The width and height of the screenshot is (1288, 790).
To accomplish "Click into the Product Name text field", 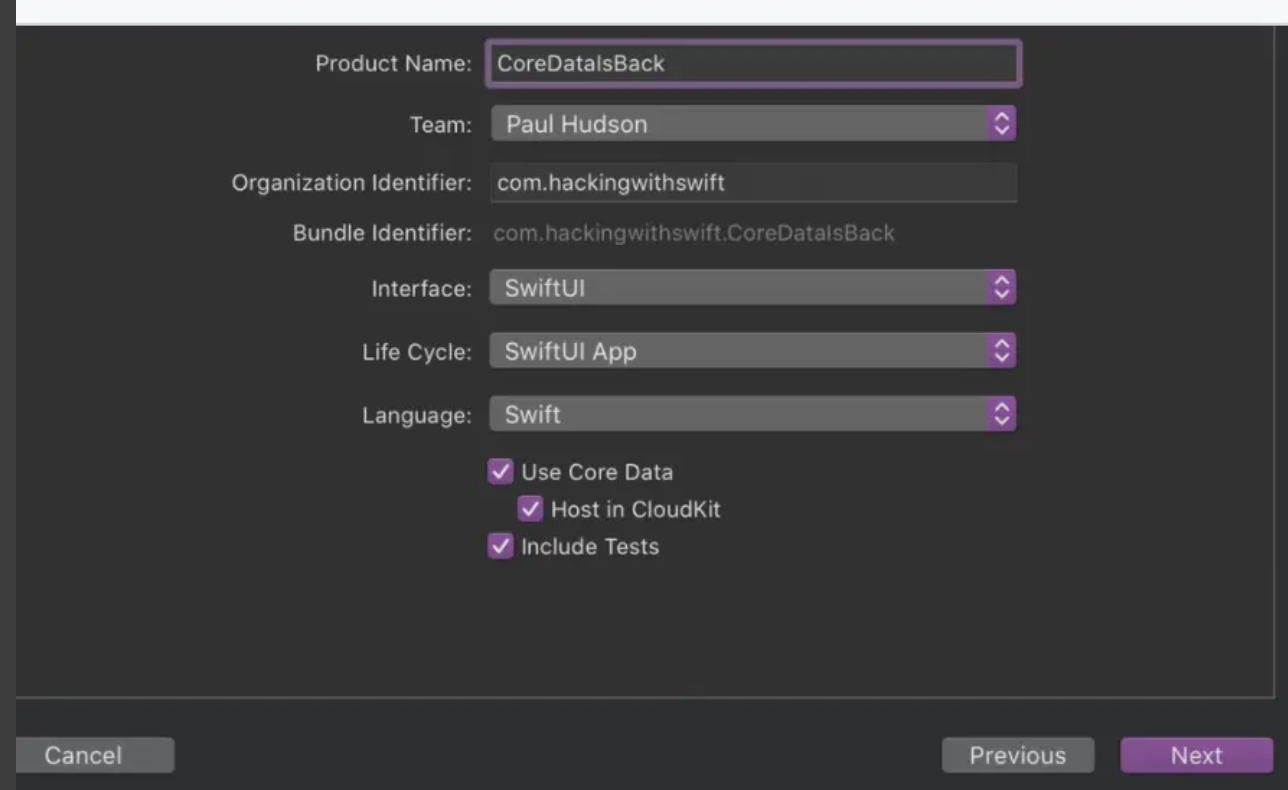I will pyautogui.click(x=753, y=64).
